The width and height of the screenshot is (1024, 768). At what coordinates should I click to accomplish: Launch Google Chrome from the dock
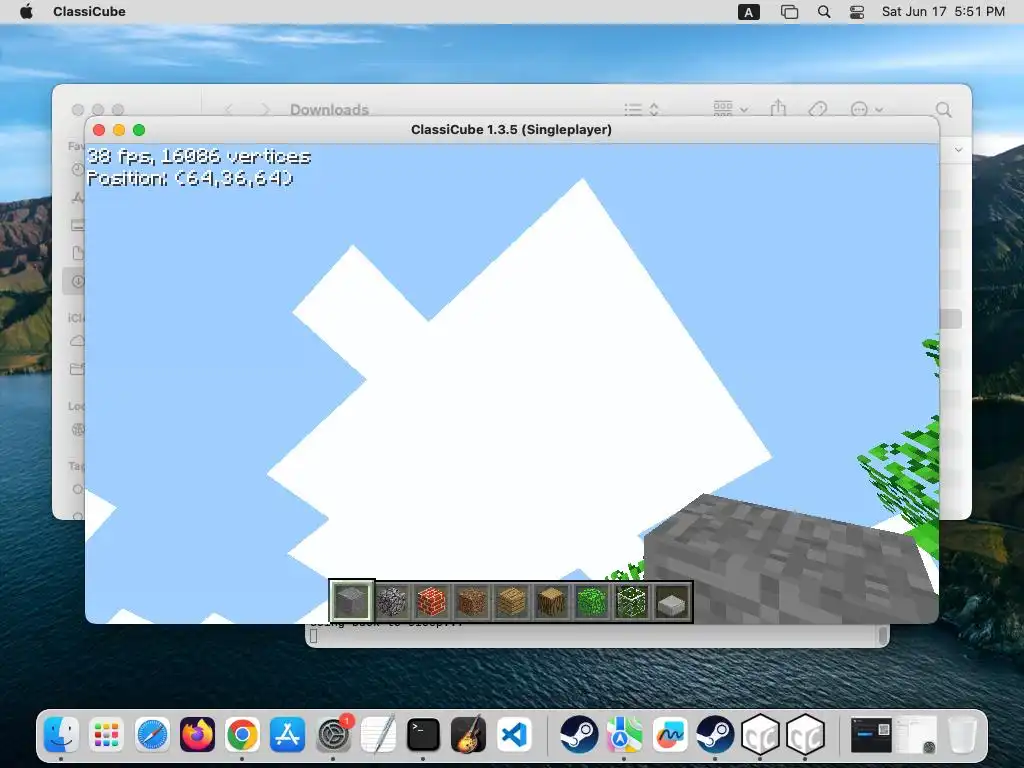click(242, 734)
